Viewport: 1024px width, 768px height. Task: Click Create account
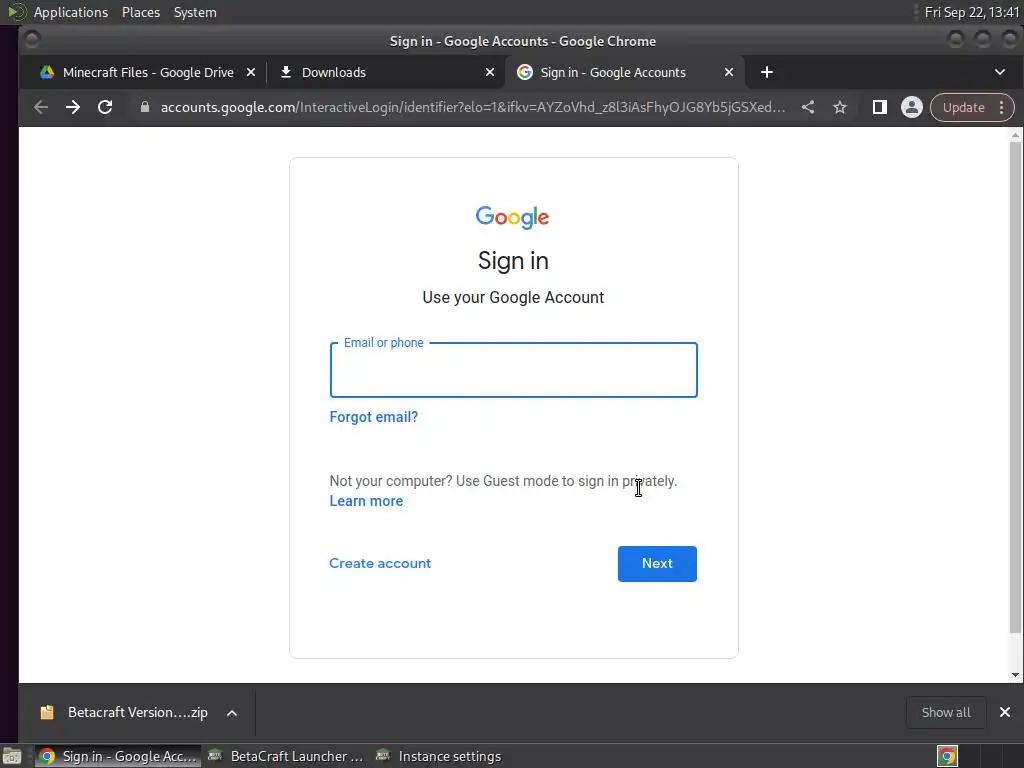pyautogui.click(x=380, y=563)
